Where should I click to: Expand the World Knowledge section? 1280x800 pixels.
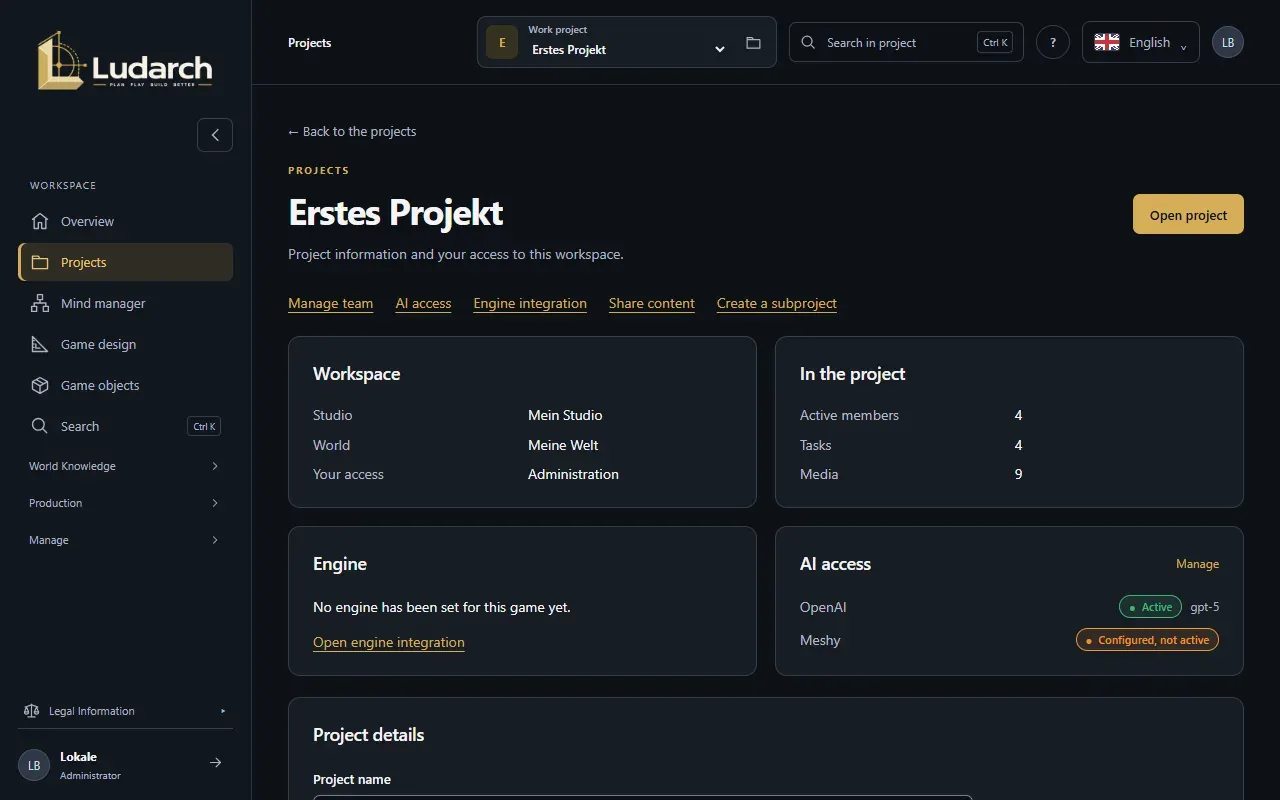click(126, 466)
